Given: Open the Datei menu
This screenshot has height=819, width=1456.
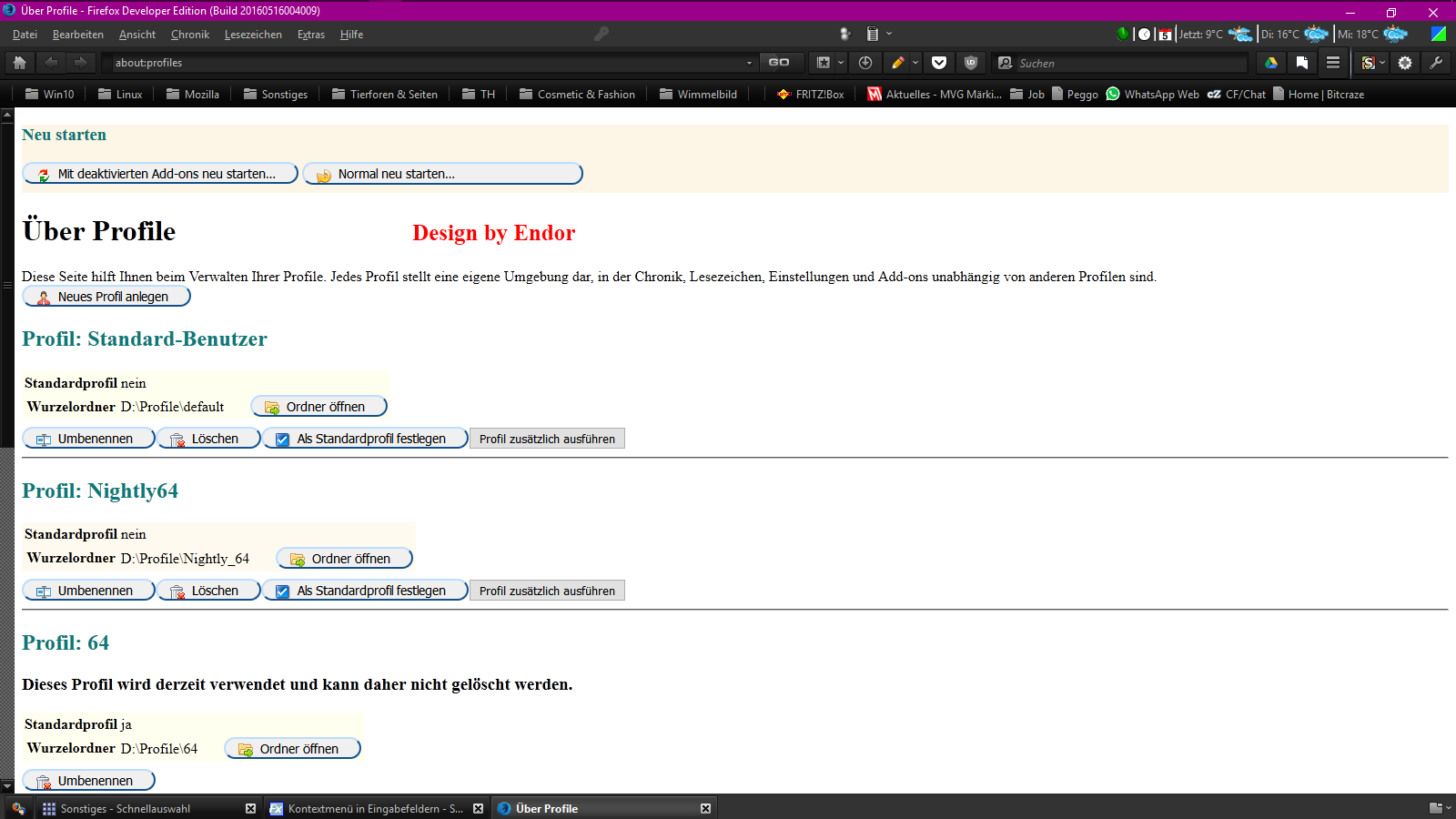Looking at the screenshot, I should pyautogui.click(x=25, y=35).
